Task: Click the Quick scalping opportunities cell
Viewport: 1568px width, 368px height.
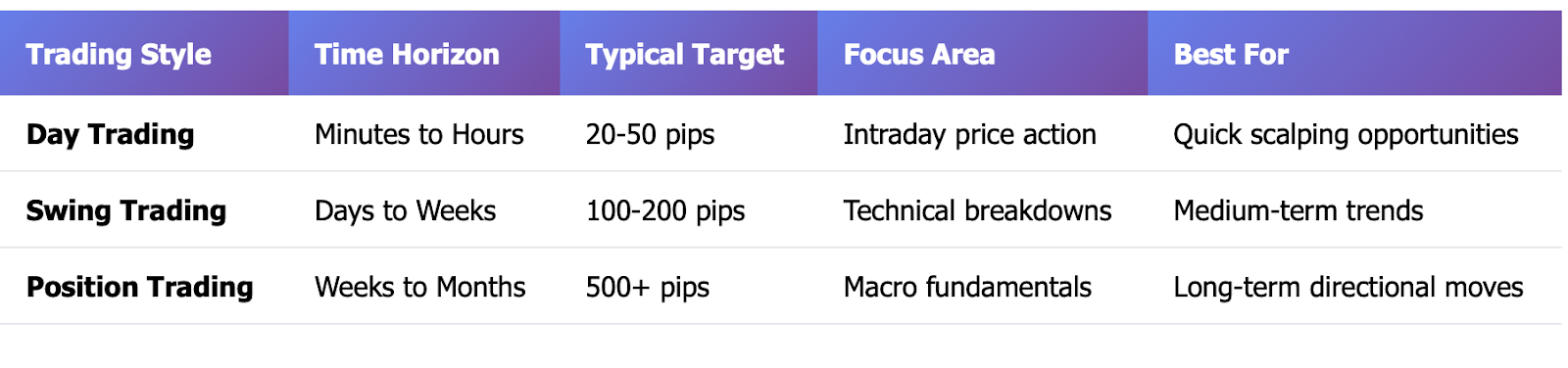Action: 1346,134
